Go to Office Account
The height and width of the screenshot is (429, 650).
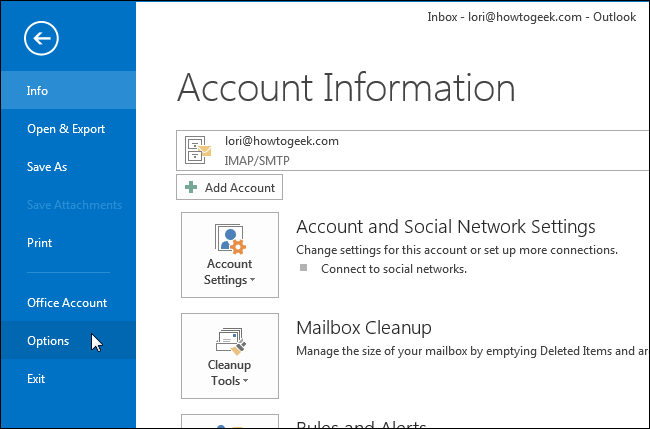67,303
